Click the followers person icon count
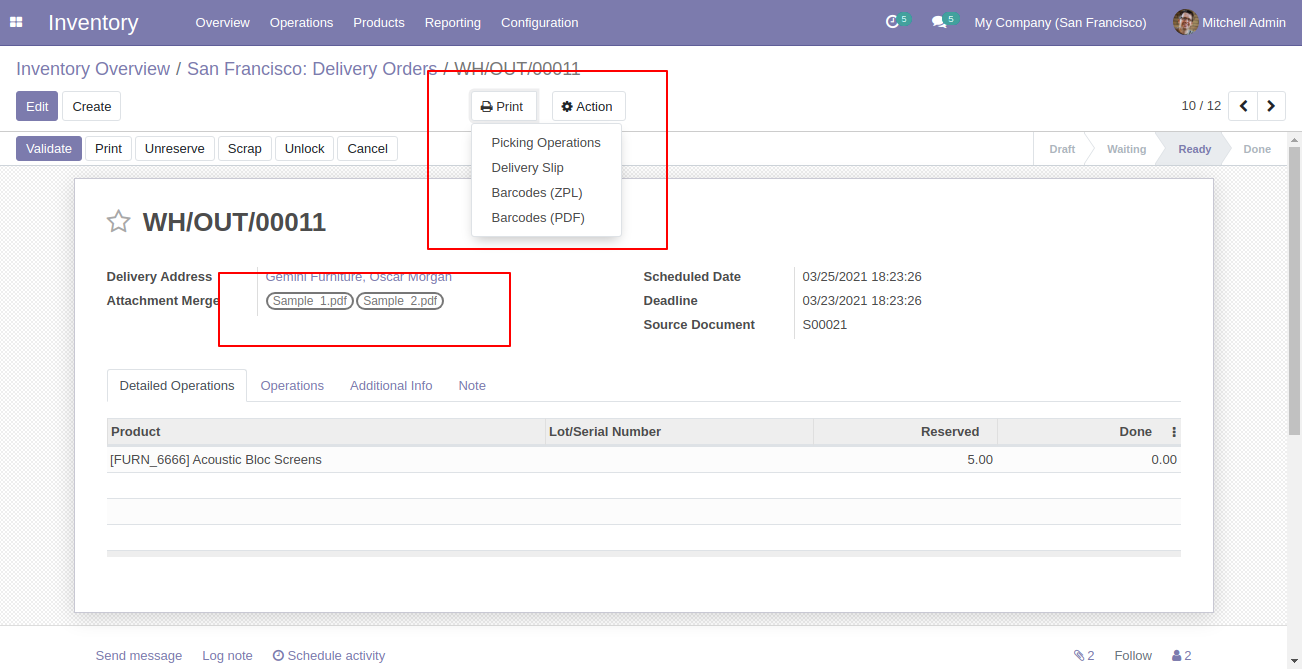Image resolution: width=1302 pixels, height=669 pixels. [x=1181, y=656]
